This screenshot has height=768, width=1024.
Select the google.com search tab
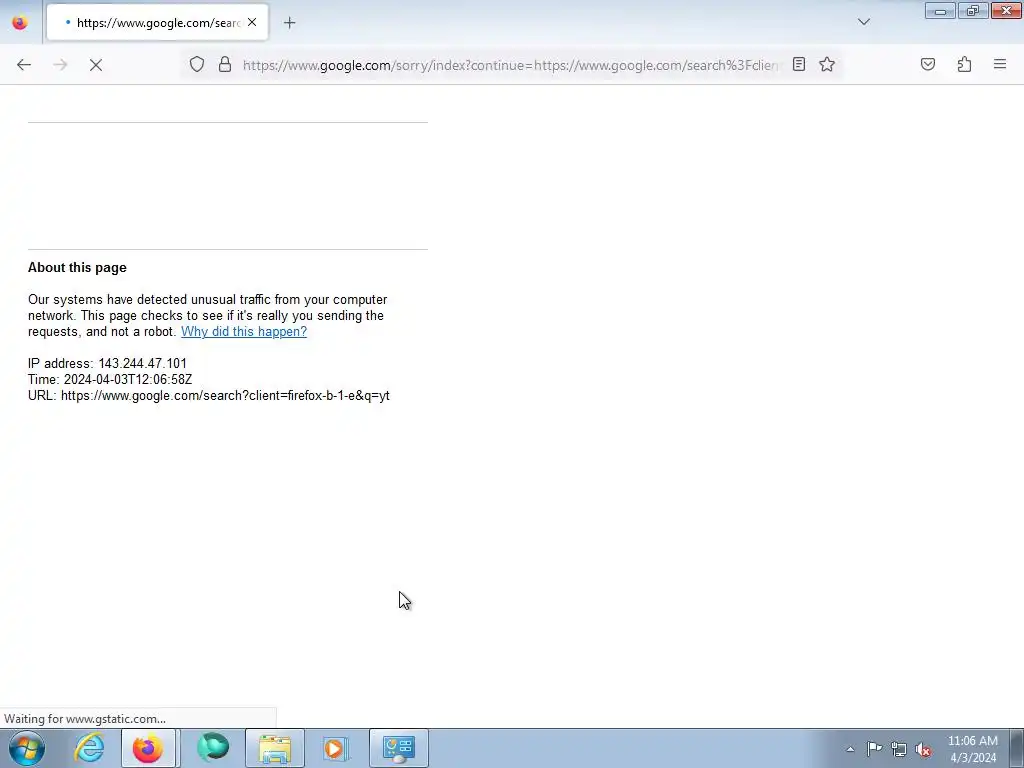(157, 23)
